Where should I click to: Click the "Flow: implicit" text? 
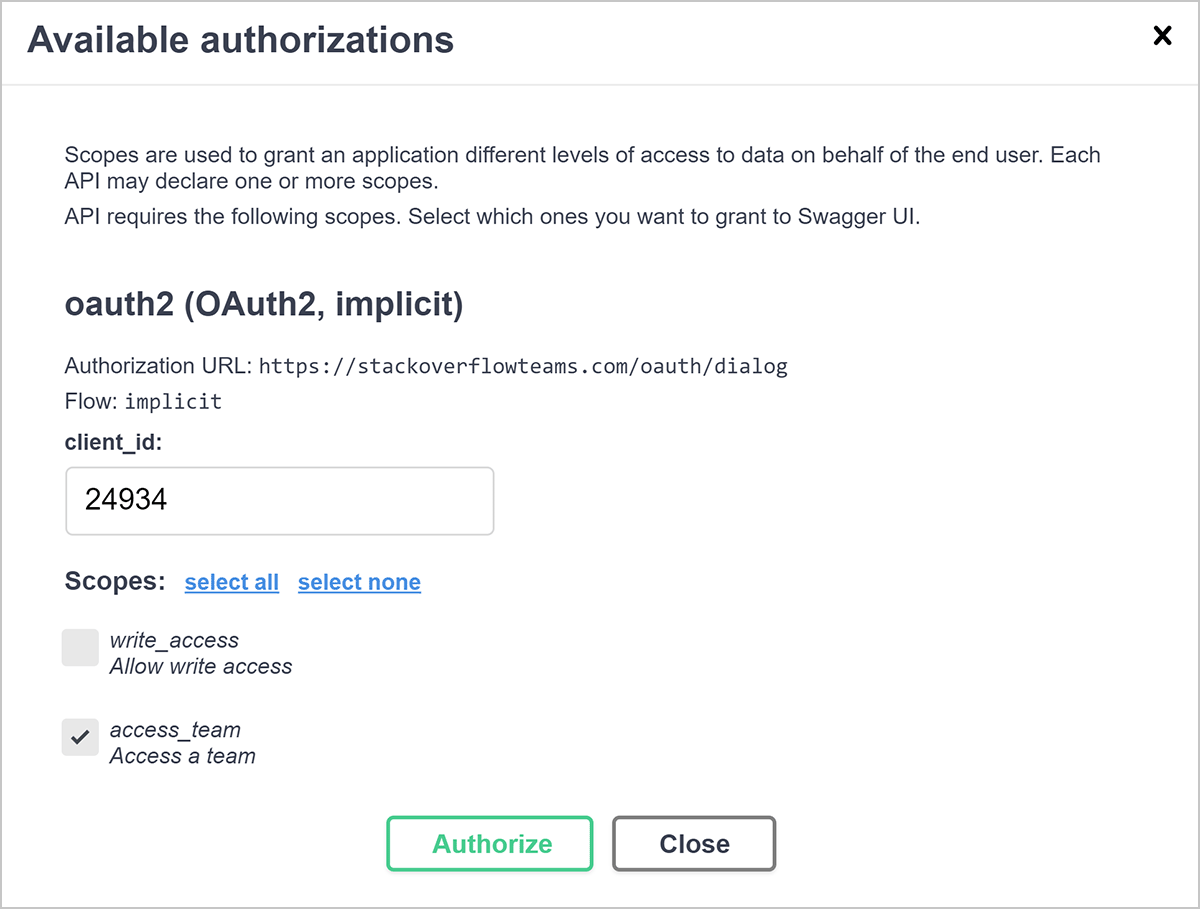tap(143, 402)
